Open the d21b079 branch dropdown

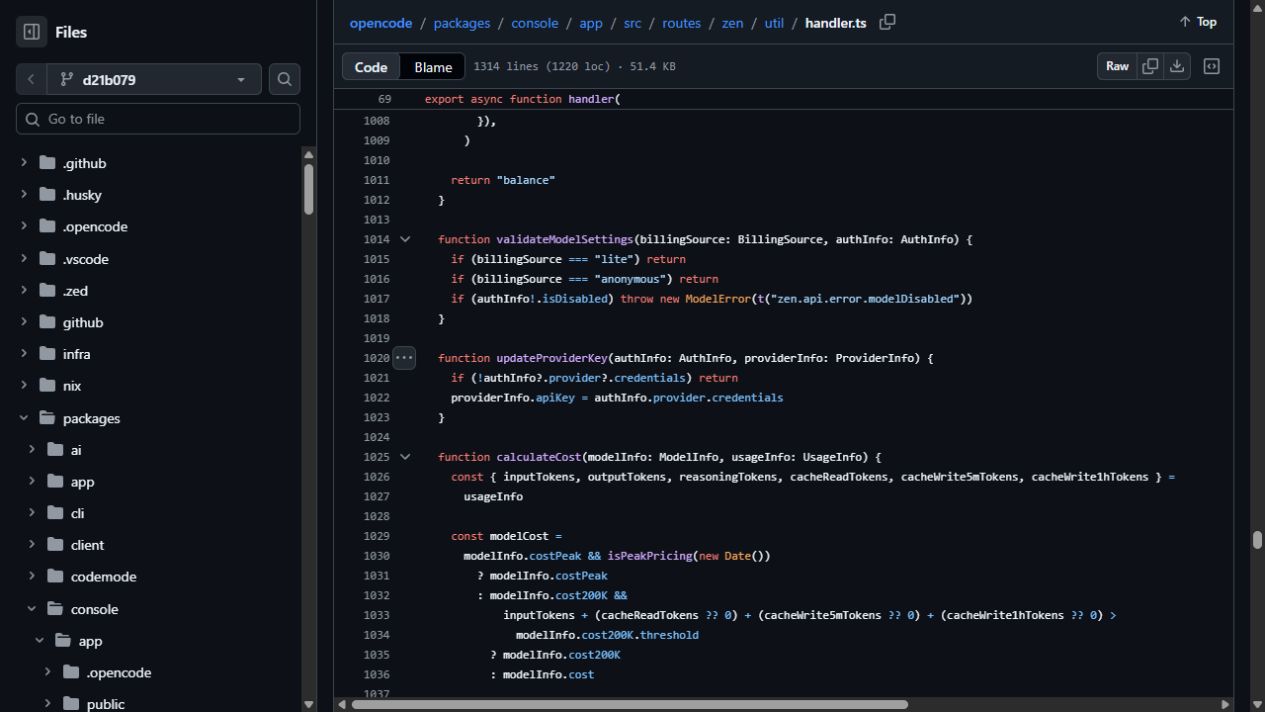pos(154,79)
